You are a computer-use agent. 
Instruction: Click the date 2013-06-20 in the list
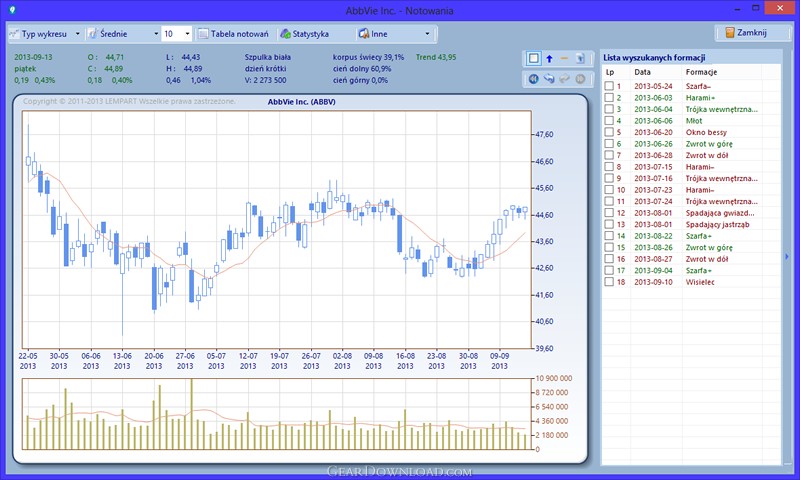point(653,132)
